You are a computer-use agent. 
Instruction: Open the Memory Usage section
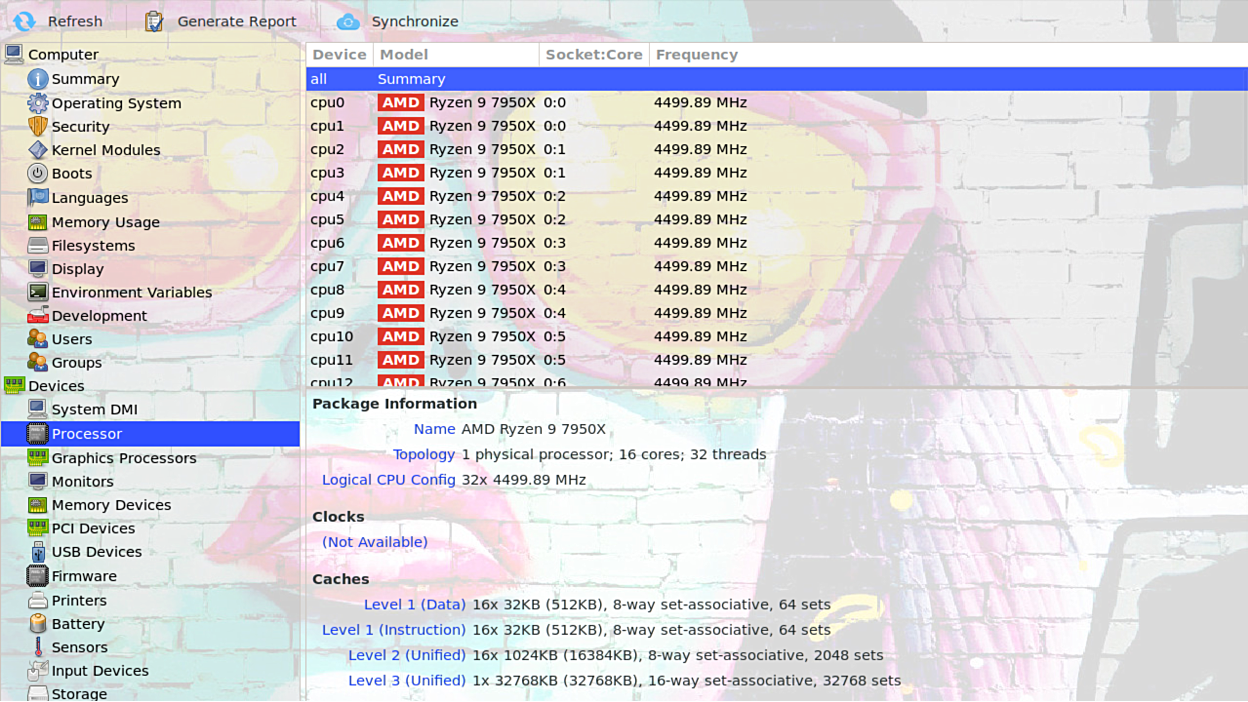(105, 222)
